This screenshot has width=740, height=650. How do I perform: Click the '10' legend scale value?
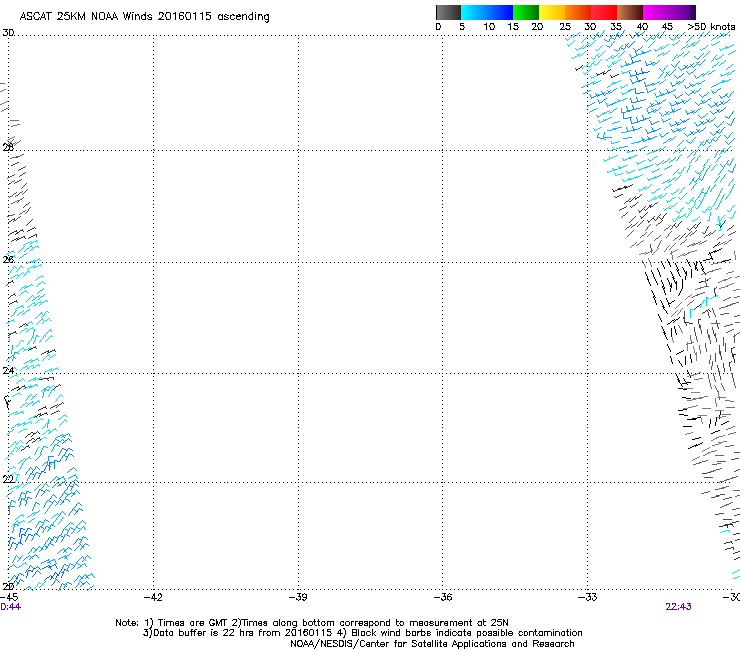click(x=489, y=27)
